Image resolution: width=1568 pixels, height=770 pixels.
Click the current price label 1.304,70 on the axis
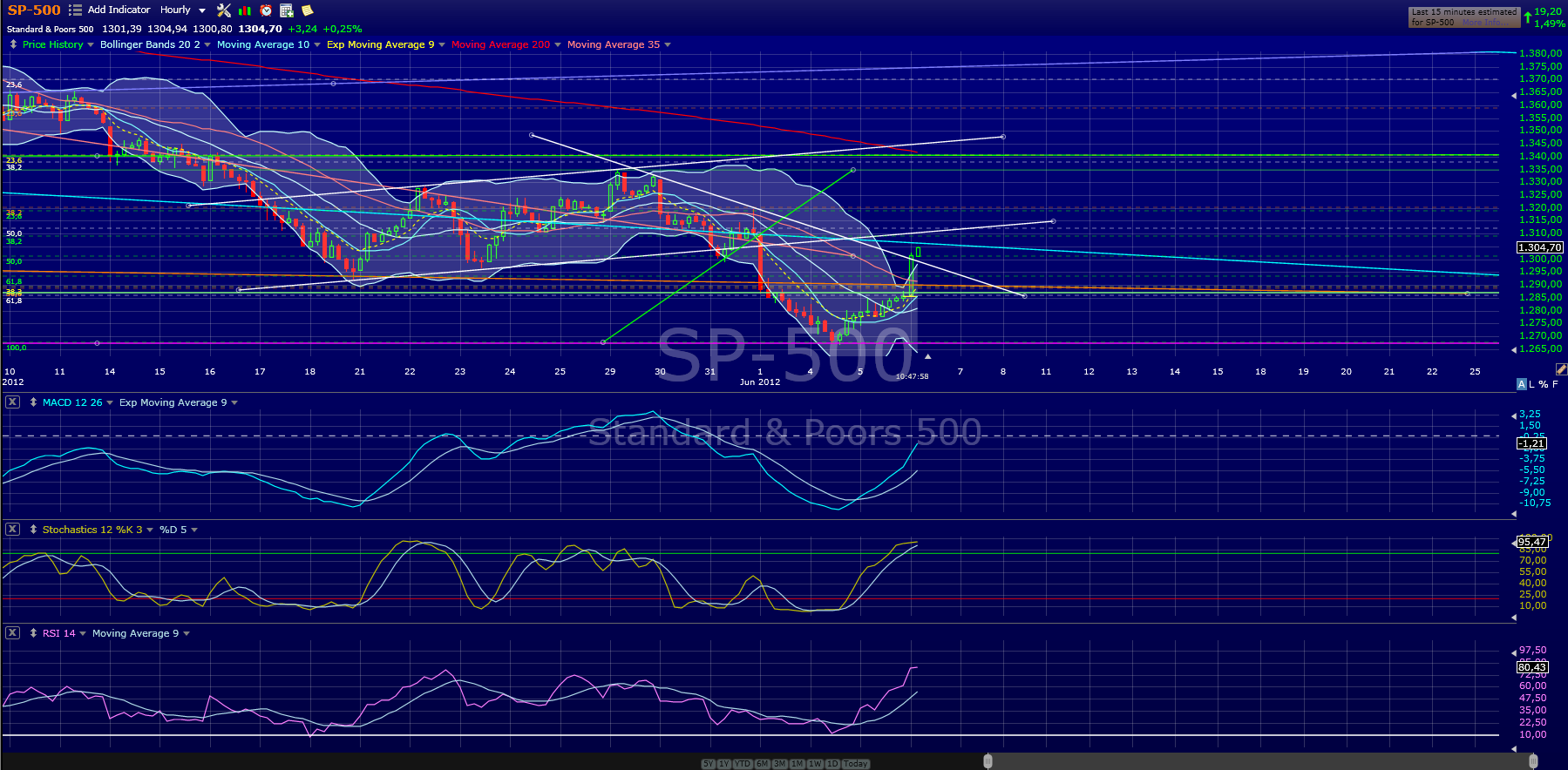click(x=1540, y=247)
